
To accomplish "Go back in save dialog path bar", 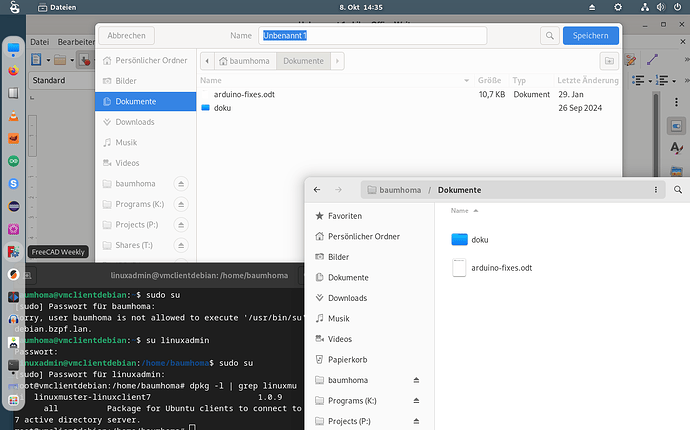I will pos(207,61).
